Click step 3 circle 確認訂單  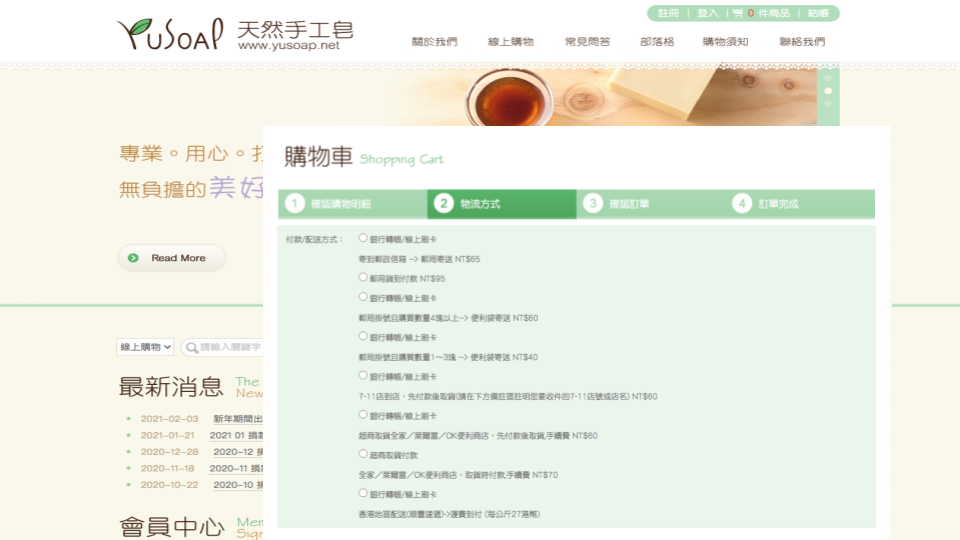[593, 204]
